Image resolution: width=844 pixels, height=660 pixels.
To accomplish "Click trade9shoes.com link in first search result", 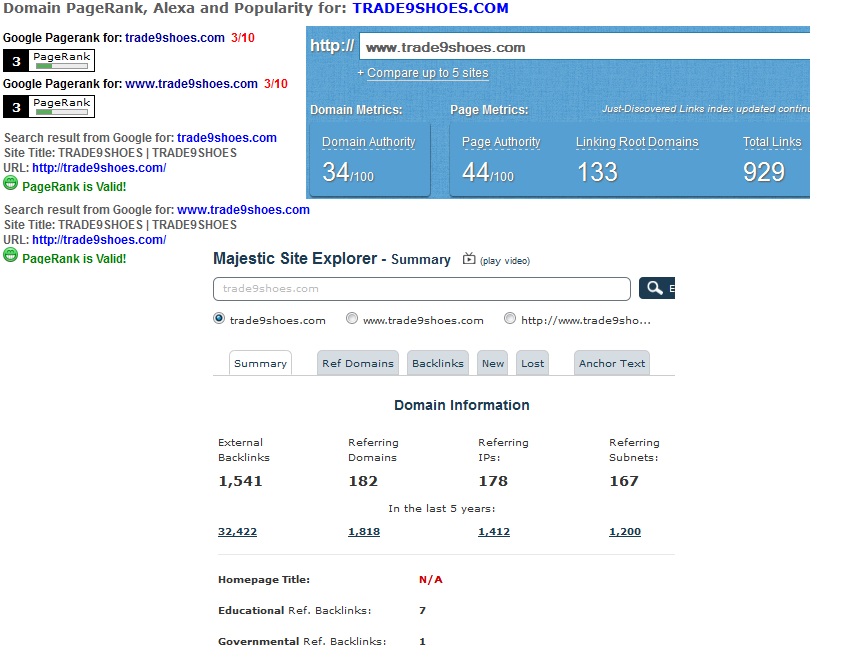I will (x=227, y=137).
